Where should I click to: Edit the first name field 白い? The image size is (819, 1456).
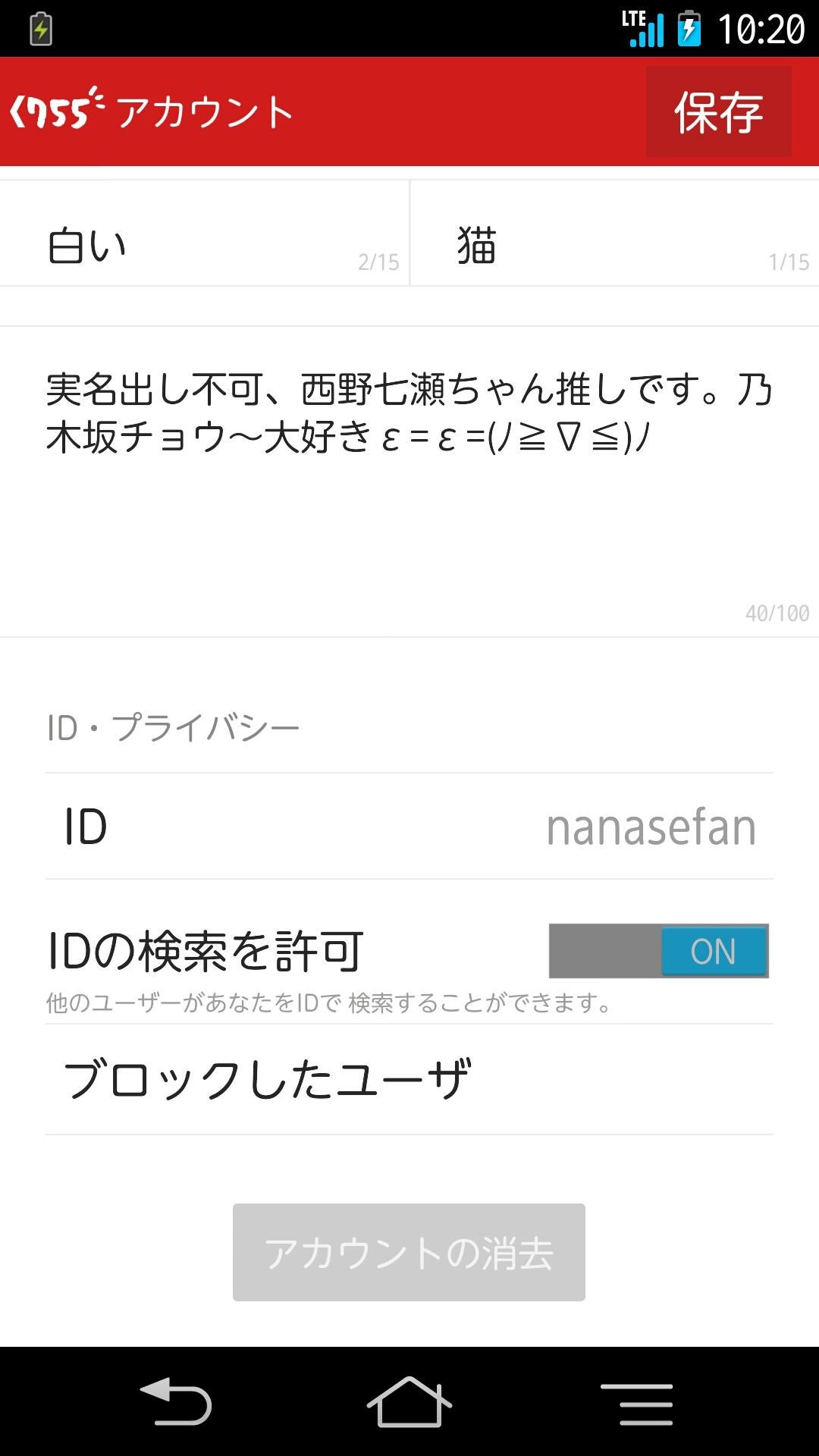click(204, 246)
